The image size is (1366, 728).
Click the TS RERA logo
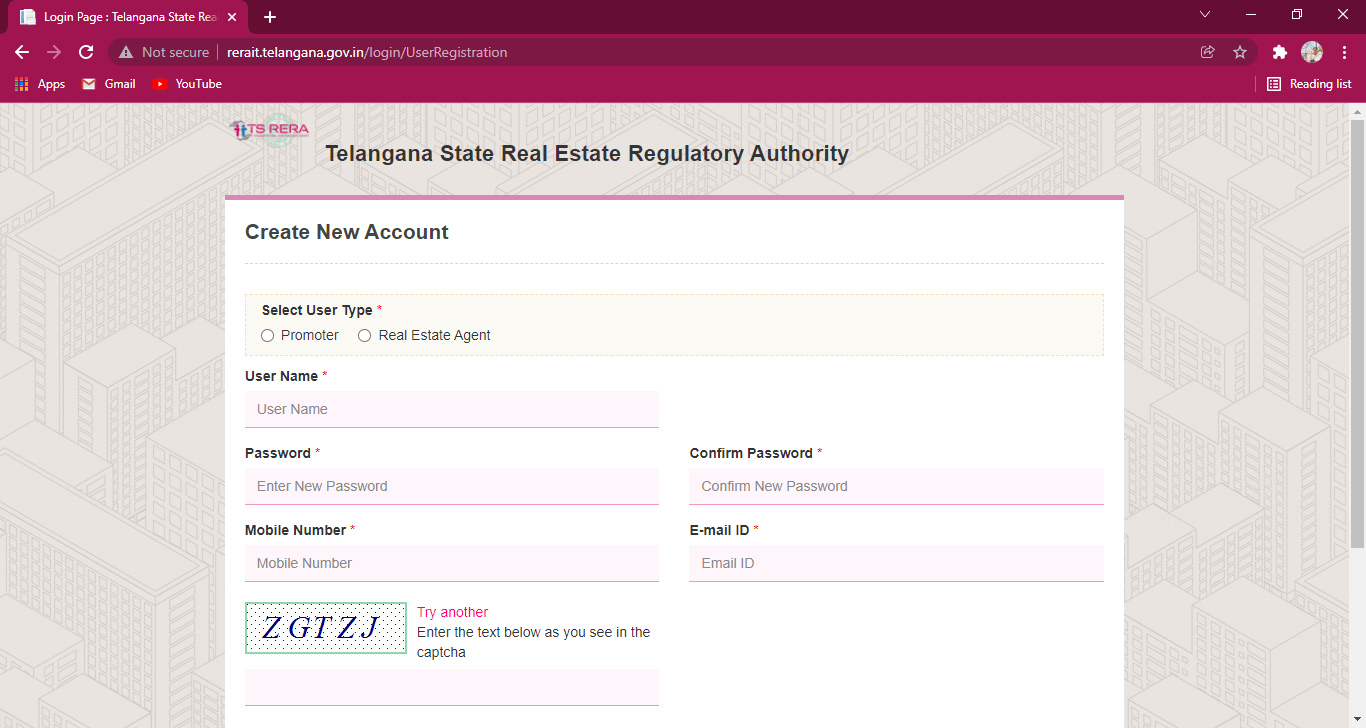(269, 130)
